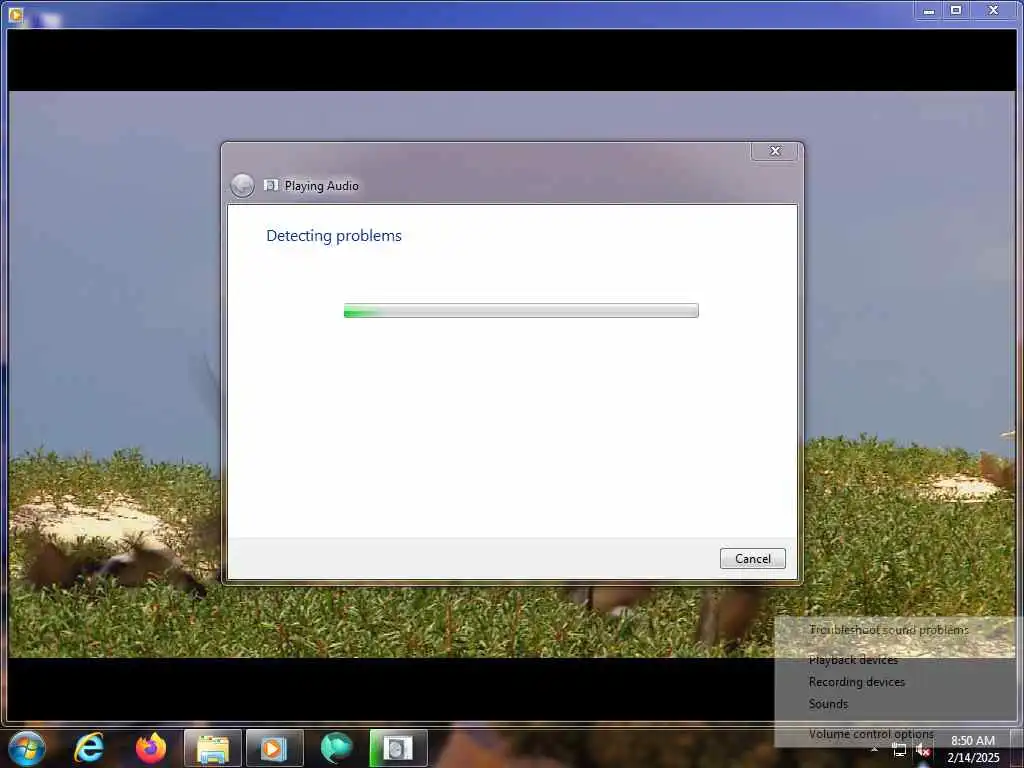The width and height of the screenshot is (1024, 768).
Task: Cancel the Playing Audio troubleshooter
Action: pos(752,558)
